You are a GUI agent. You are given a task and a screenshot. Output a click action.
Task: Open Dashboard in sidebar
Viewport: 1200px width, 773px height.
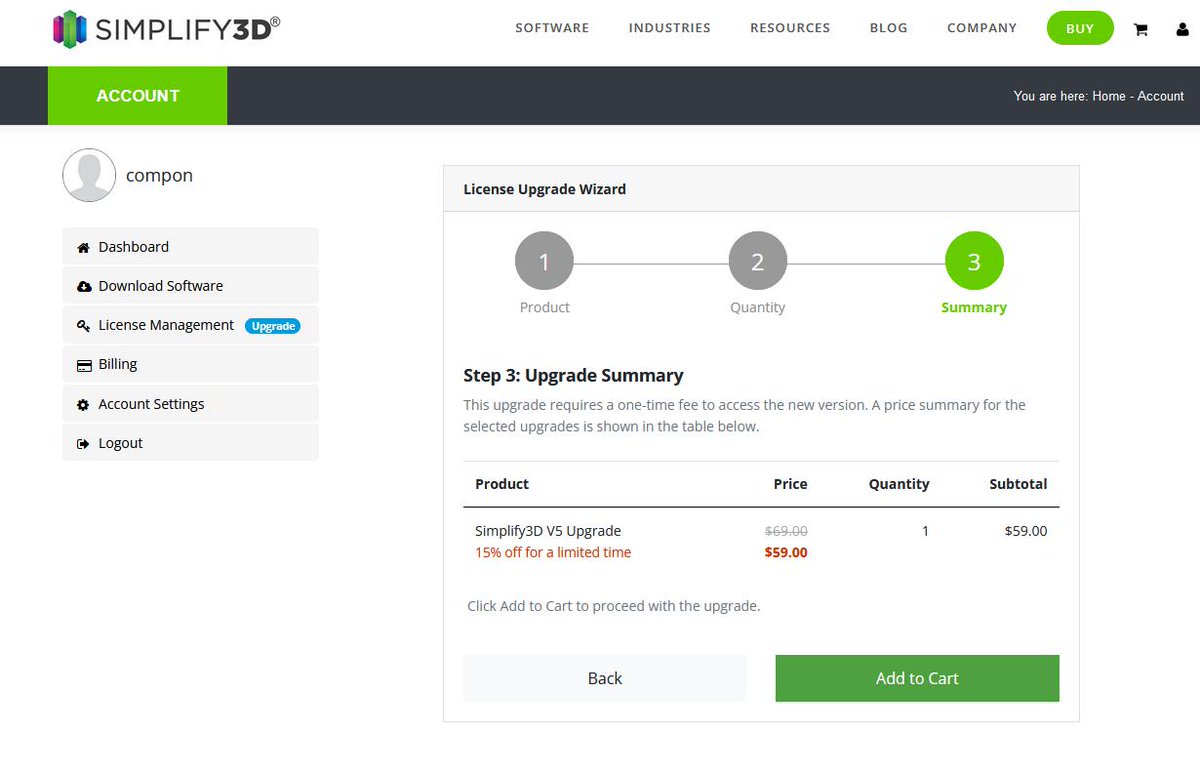click(190, 246)
